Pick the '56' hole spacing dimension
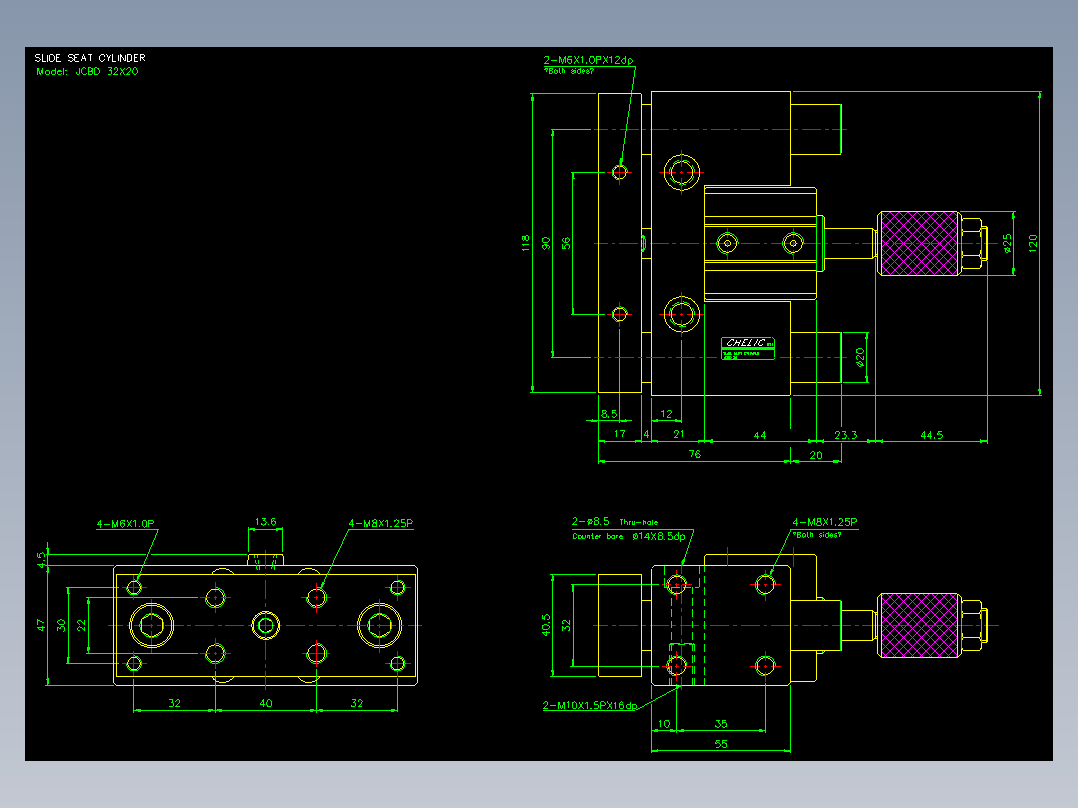Screen dimensions: 1078x808 (x=566, y=243)
